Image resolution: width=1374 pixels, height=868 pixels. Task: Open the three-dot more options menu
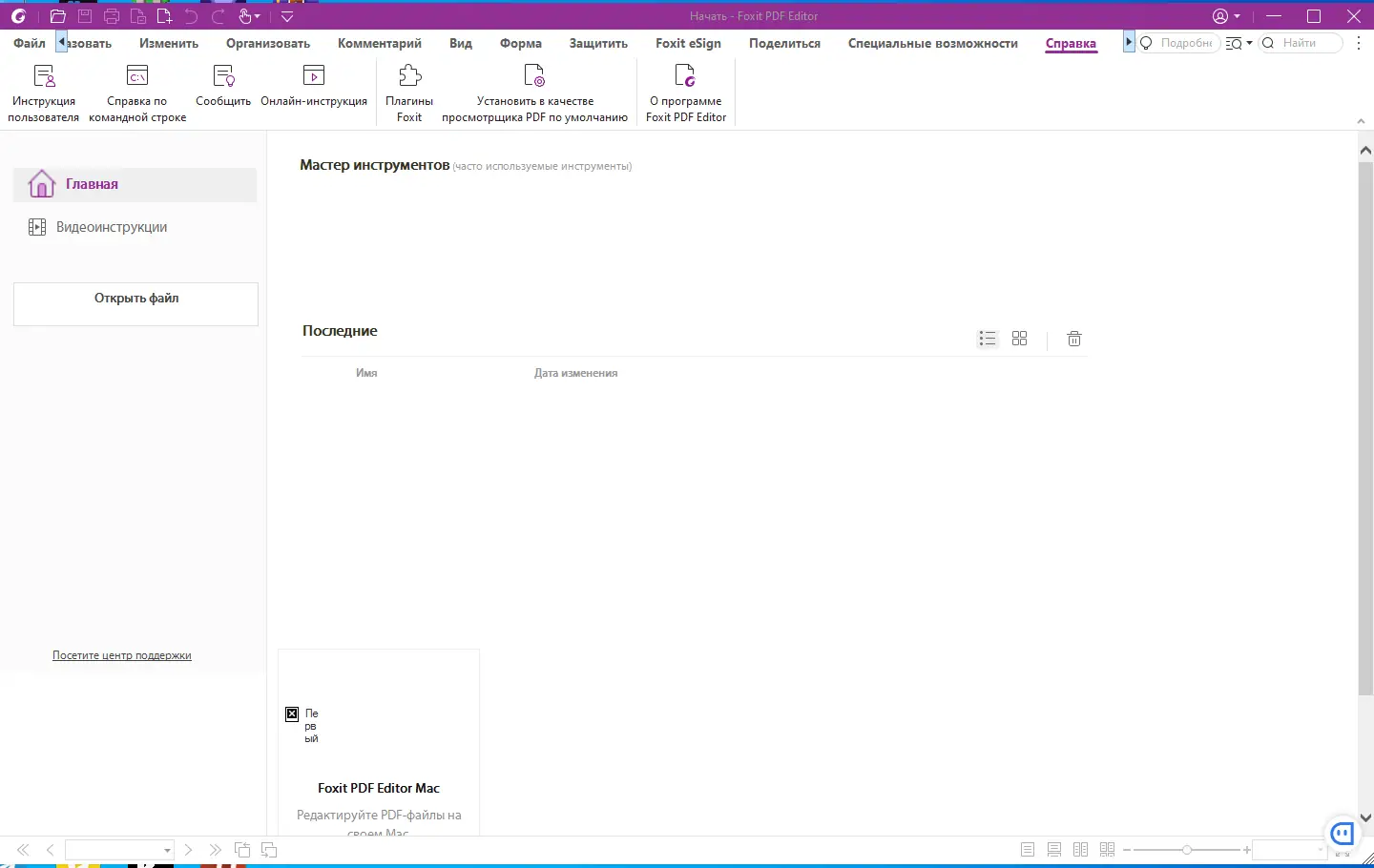tap(1359, 43)
